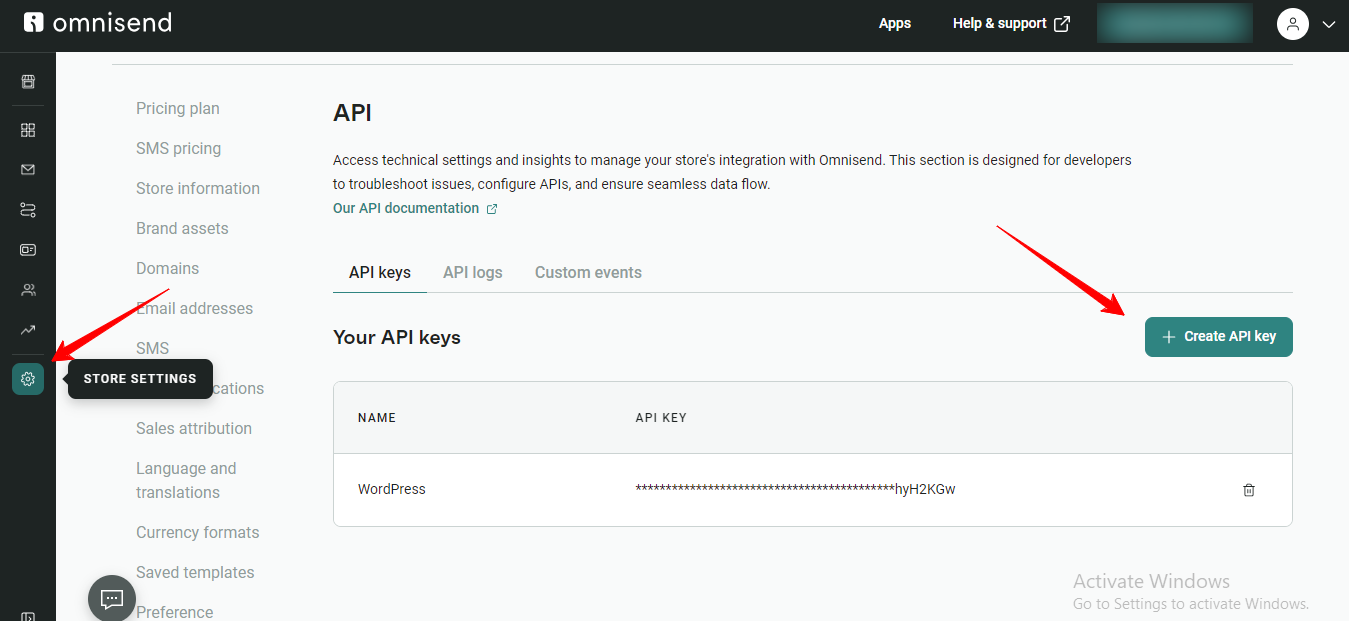This screenshot has height=621, width=1349.
Task: Open the Campaigns envelope icon in sidebar
Action: tap(27, 169)
